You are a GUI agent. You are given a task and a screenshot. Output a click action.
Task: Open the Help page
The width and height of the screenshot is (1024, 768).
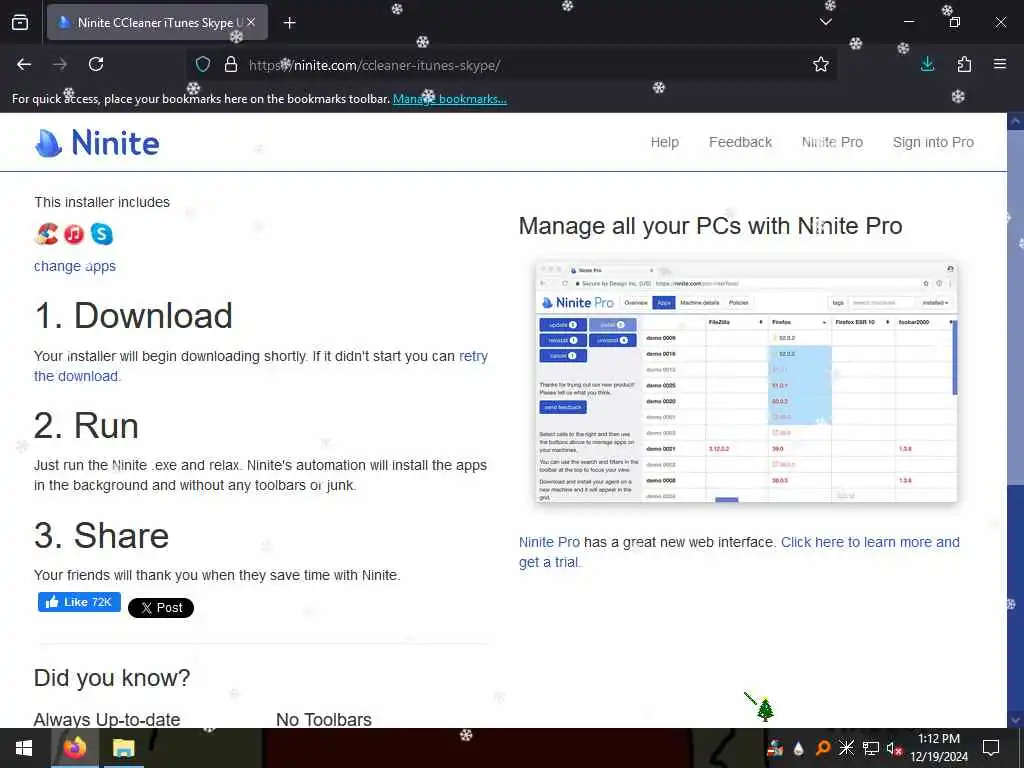(x=665, y=142)
